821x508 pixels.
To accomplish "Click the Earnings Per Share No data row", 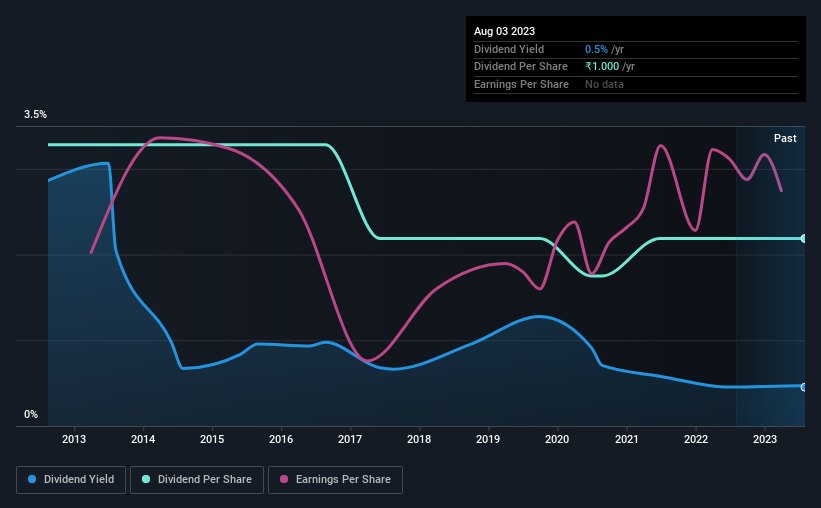I will [636, 84].
